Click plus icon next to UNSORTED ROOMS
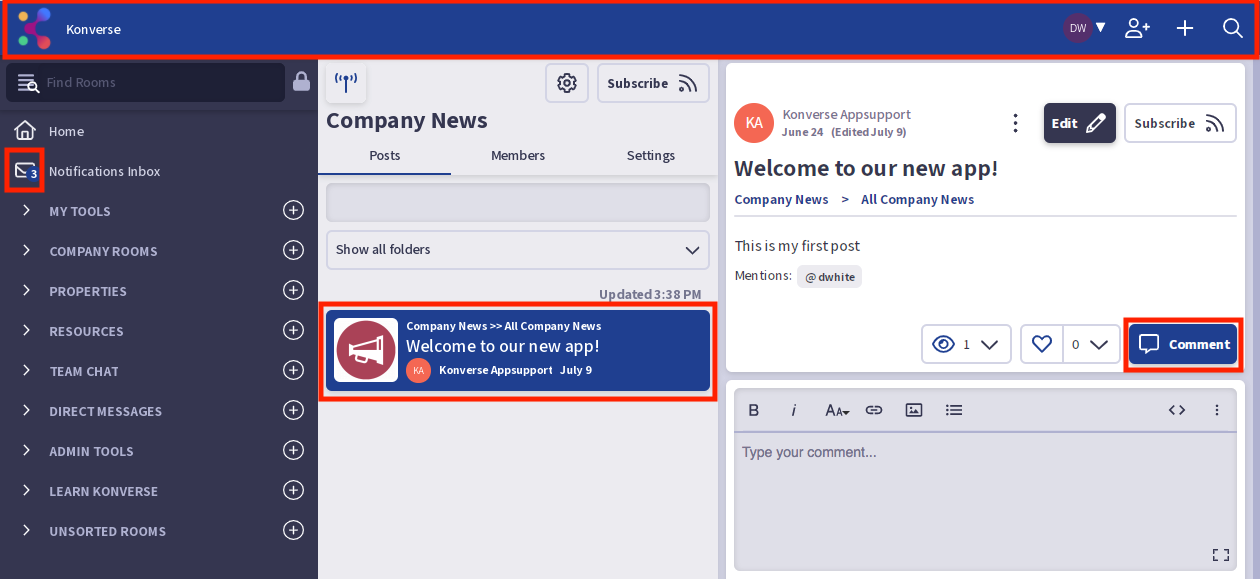 293,530
